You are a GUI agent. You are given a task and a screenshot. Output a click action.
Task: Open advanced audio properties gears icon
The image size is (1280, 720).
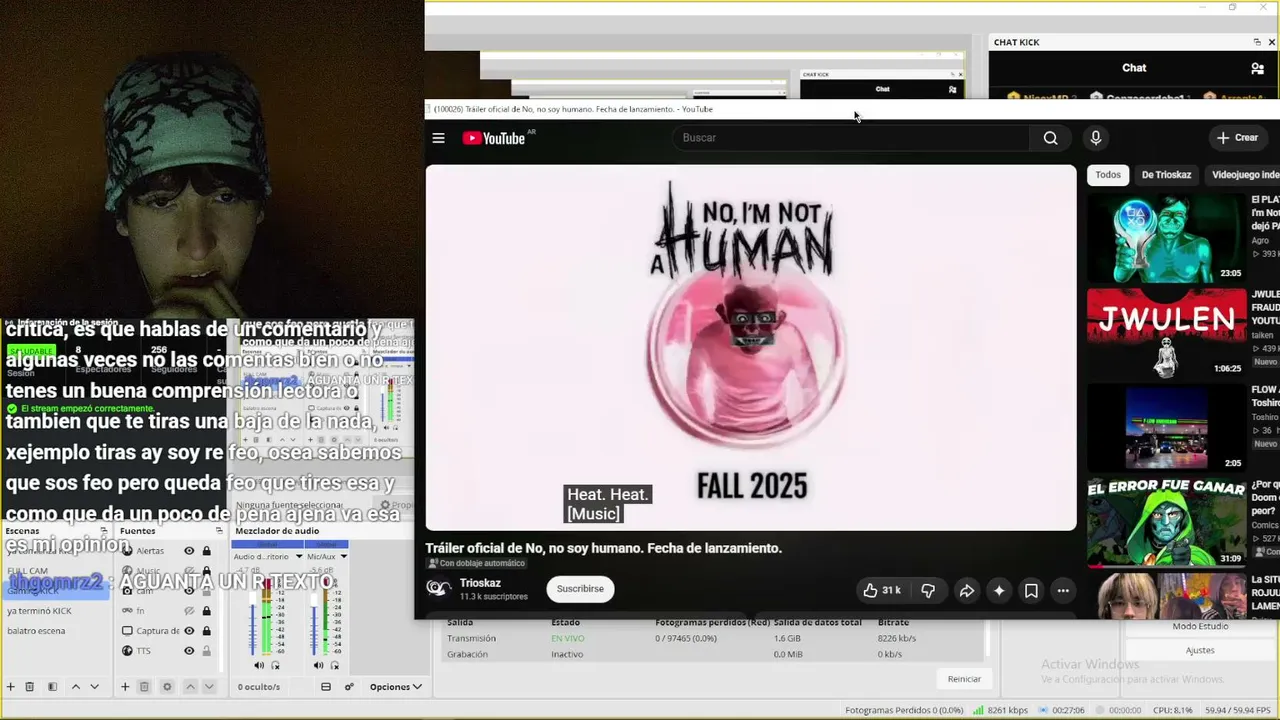(x=349, y=687)
